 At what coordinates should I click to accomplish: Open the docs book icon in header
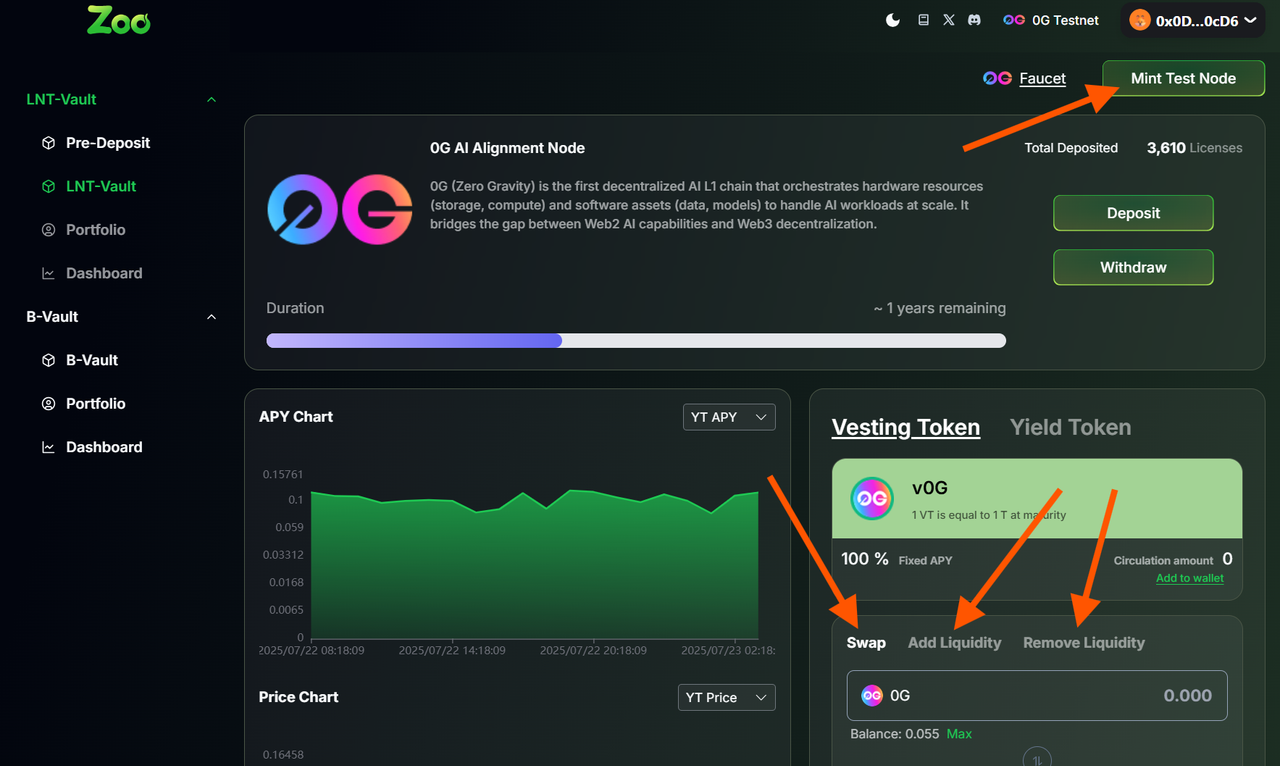tap(923, 20)
